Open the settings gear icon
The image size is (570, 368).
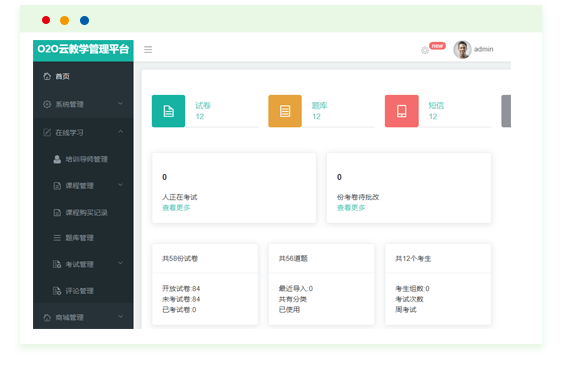pyautogui.click(x=425, y=50)
